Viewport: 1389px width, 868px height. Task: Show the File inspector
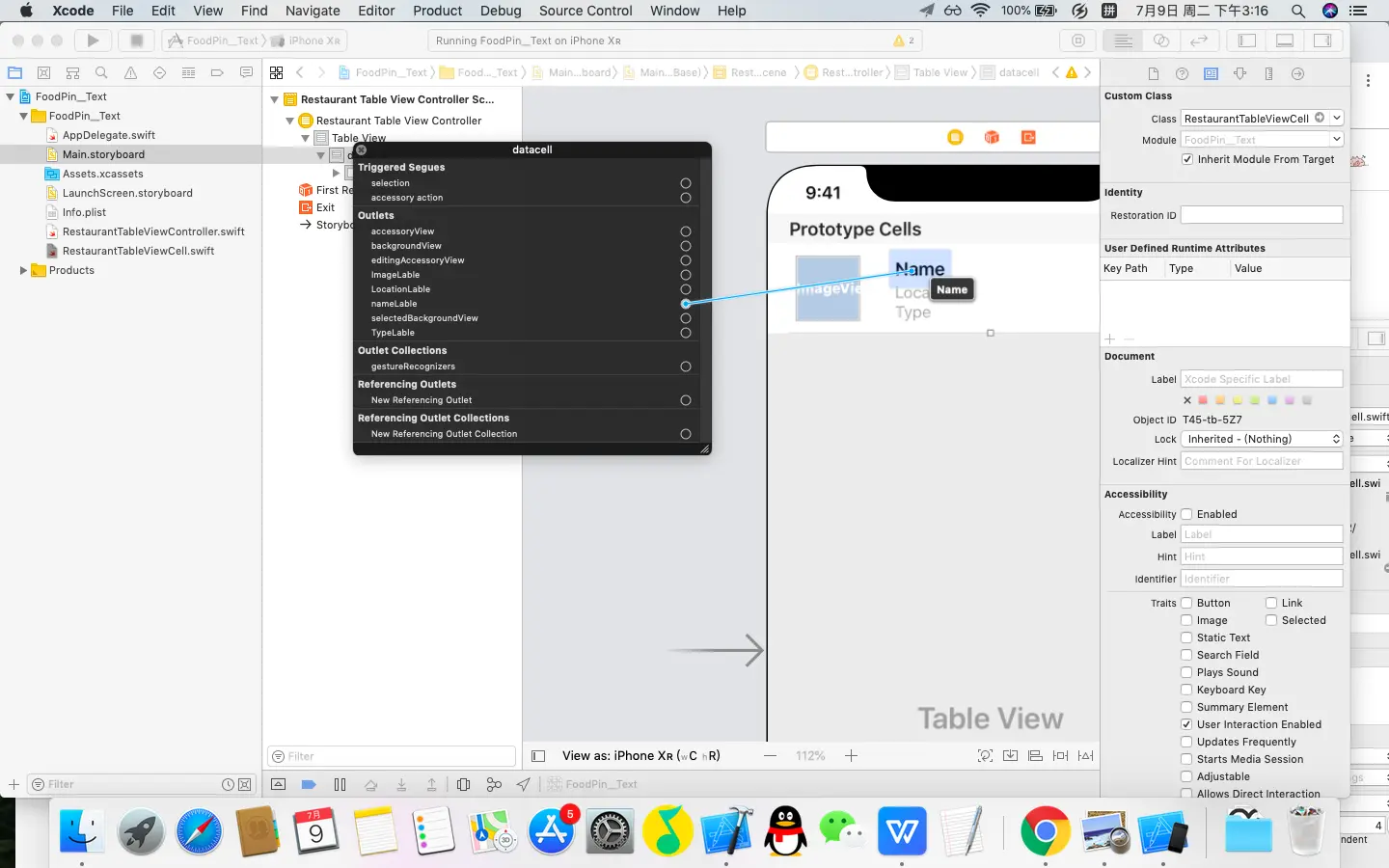click(x=1153, y=73)
